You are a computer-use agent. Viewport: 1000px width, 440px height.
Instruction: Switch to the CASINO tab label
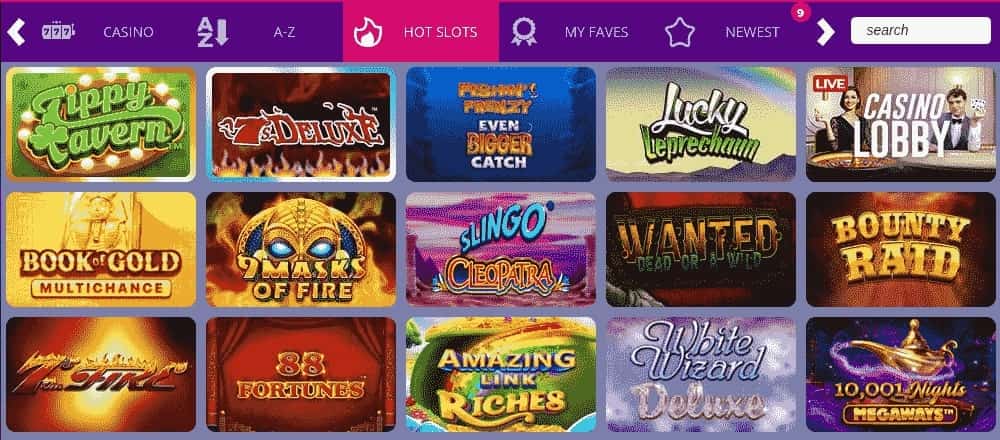pos(128,32)
